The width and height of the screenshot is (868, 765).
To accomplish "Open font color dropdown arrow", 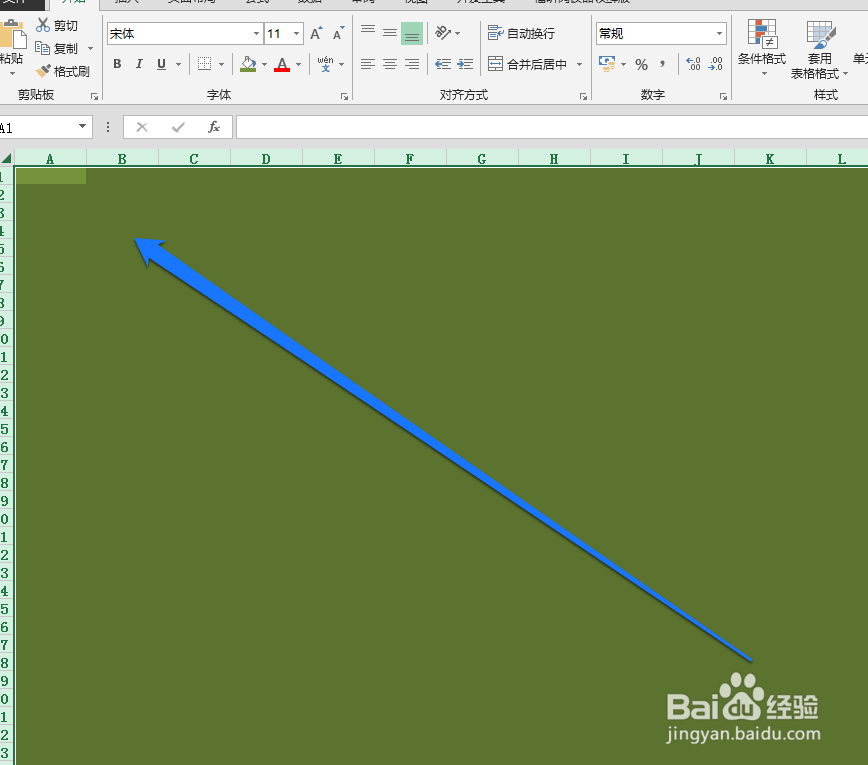I will pyautogui.click(x=298, y=64).
